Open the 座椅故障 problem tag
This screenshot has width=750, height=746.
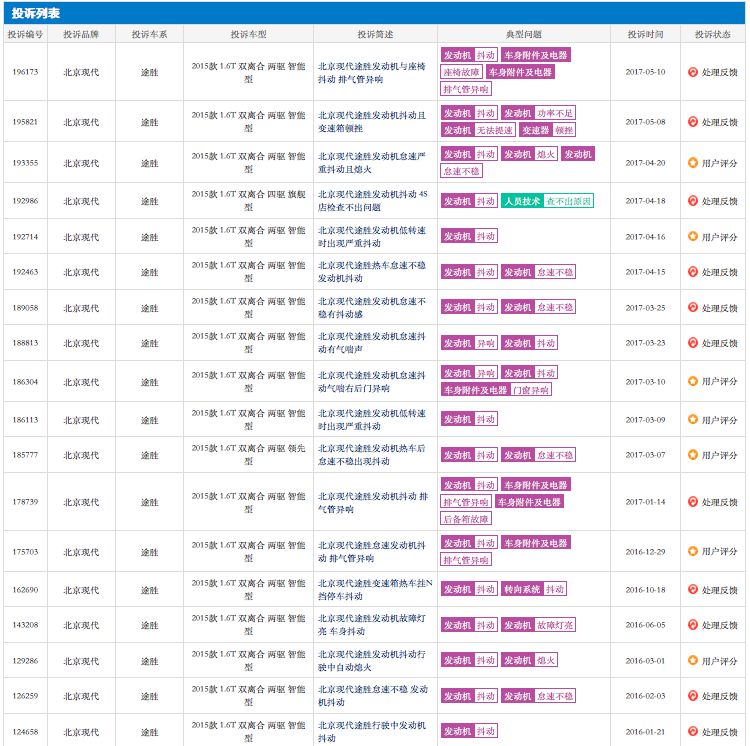click(461, 72)
